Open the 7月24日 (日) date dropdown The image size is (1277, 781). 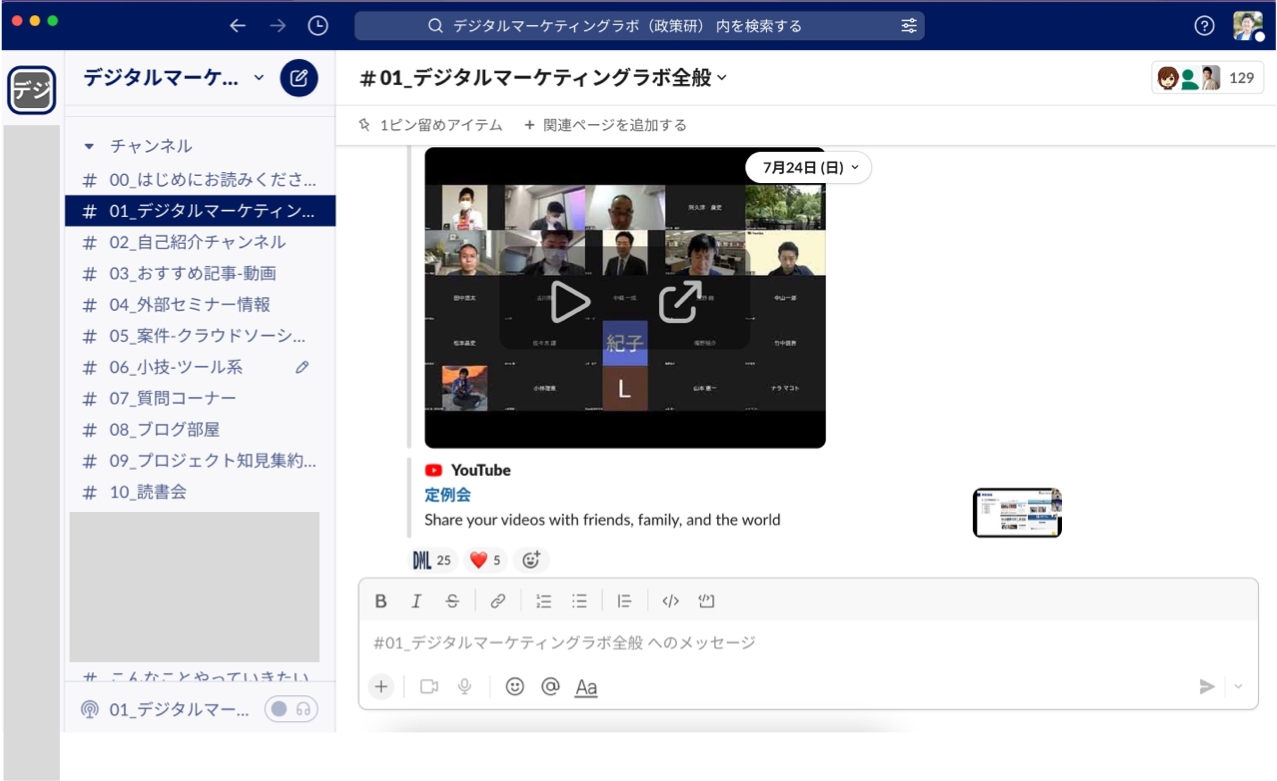coord(809,167)
